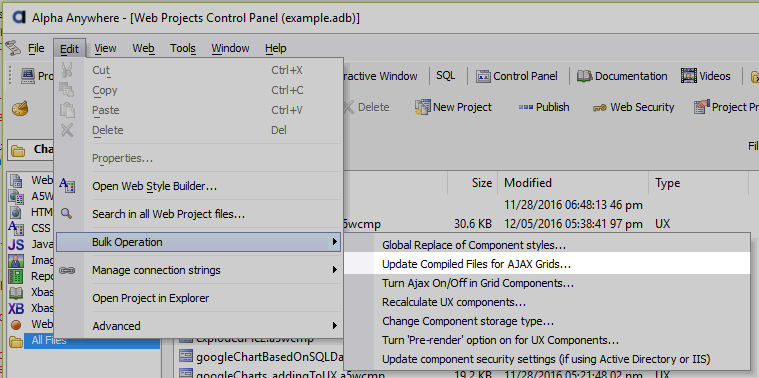Click Update component security settings entry
The height and width of the screenshot is (378, 759).
[x=547, y=359]
